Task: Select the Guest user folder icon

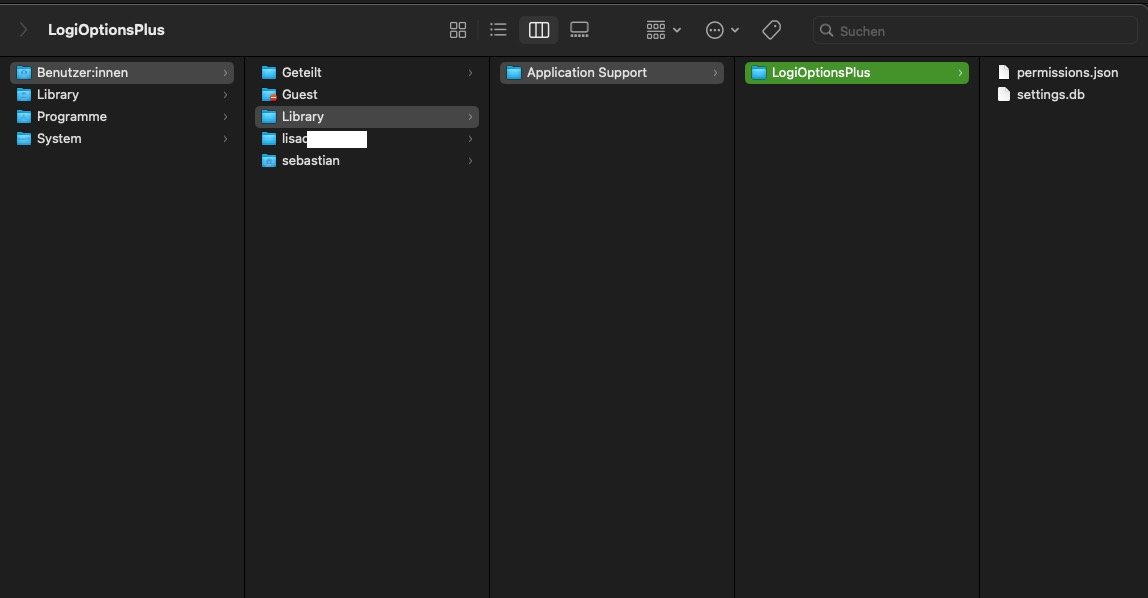Action: [268, 95]
